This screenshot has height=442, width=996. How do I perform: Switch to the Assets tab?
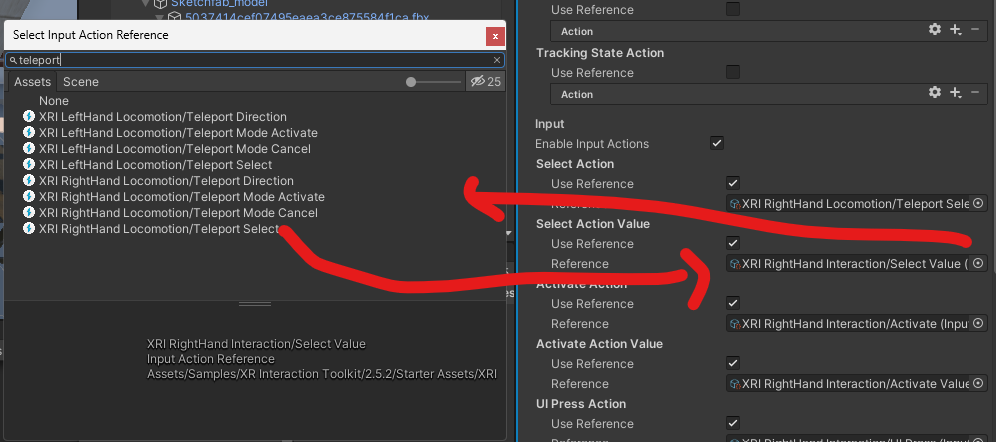coord(32,82)
